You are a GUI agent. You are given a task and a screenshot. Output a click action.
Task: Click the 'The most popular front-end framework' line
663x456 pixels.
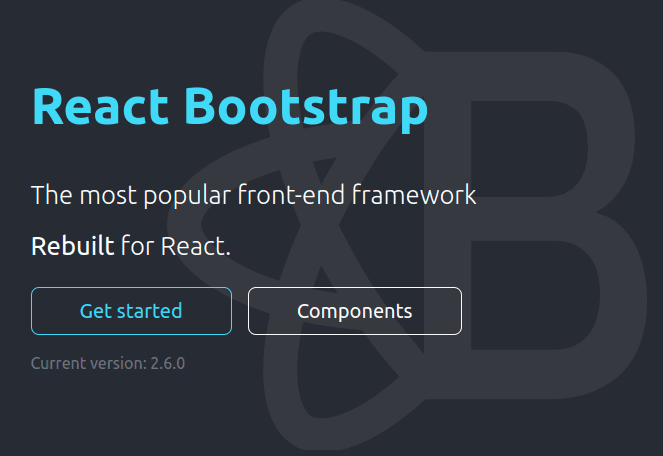pos(254,195)
